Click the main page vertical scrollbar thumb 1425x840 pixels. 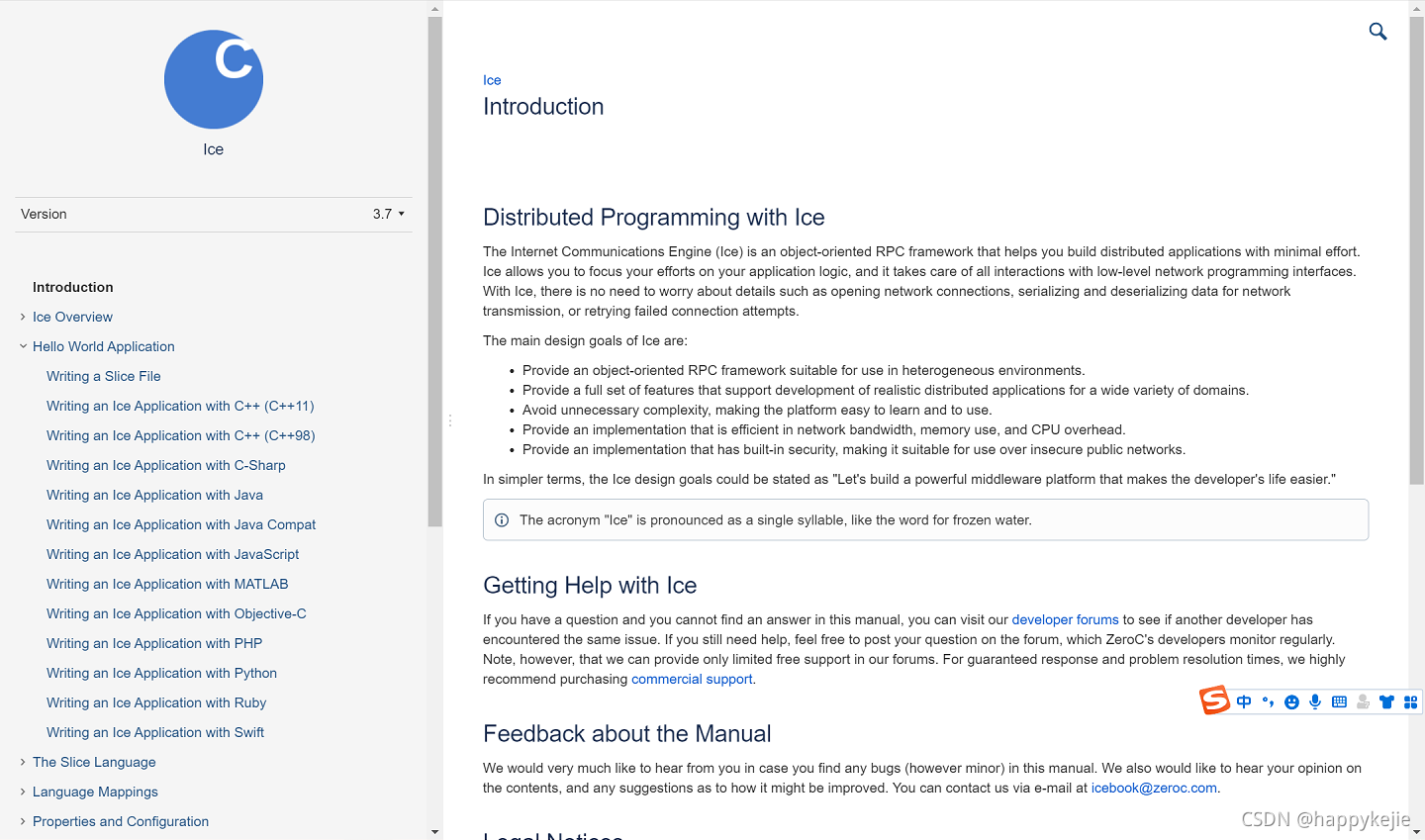pyautogui.click(x=1417, y=249)
